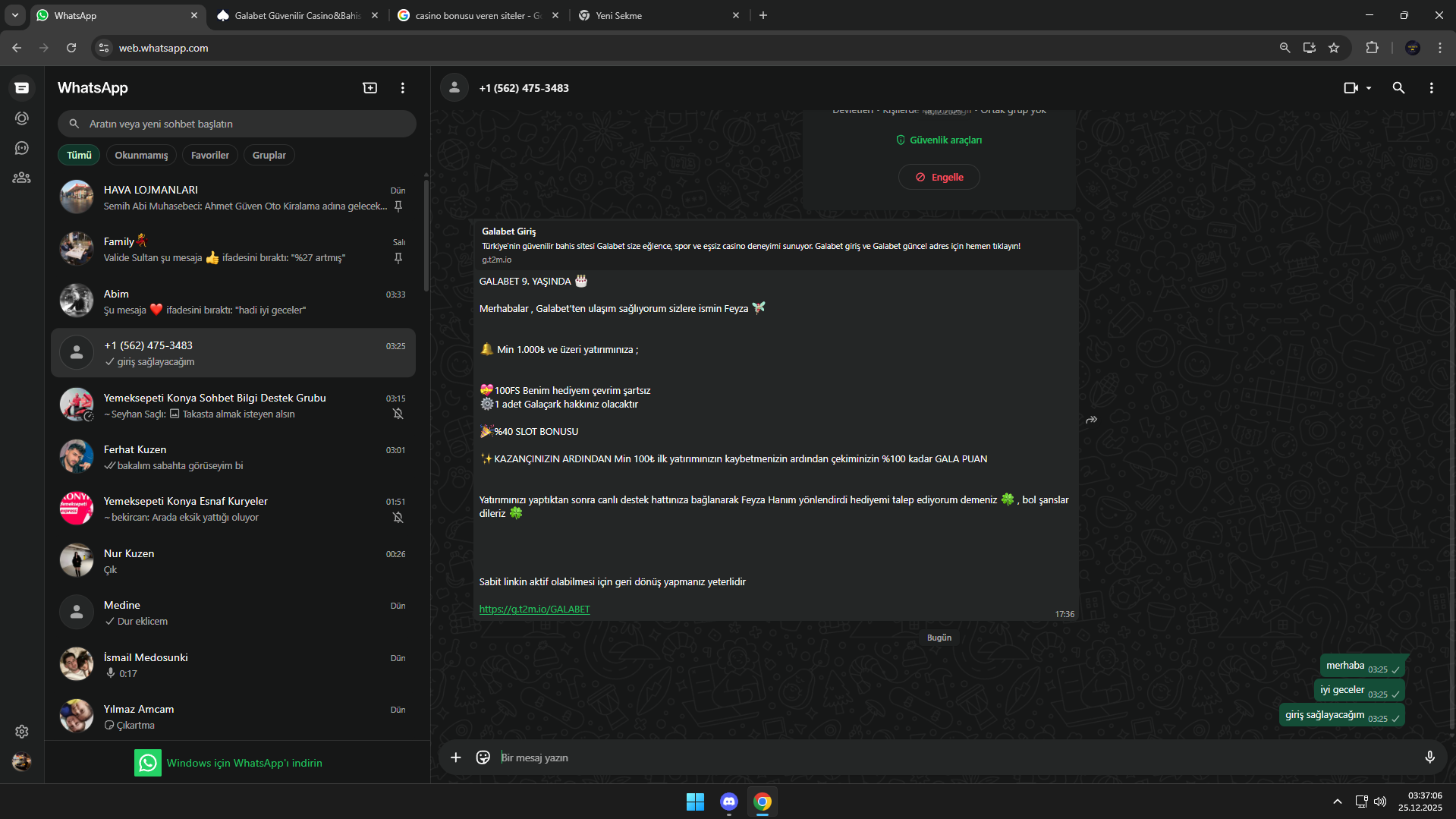Click the zoom icon in address bar
This screenshot has width=1456, height=819.
click(x=1285, y=48)
